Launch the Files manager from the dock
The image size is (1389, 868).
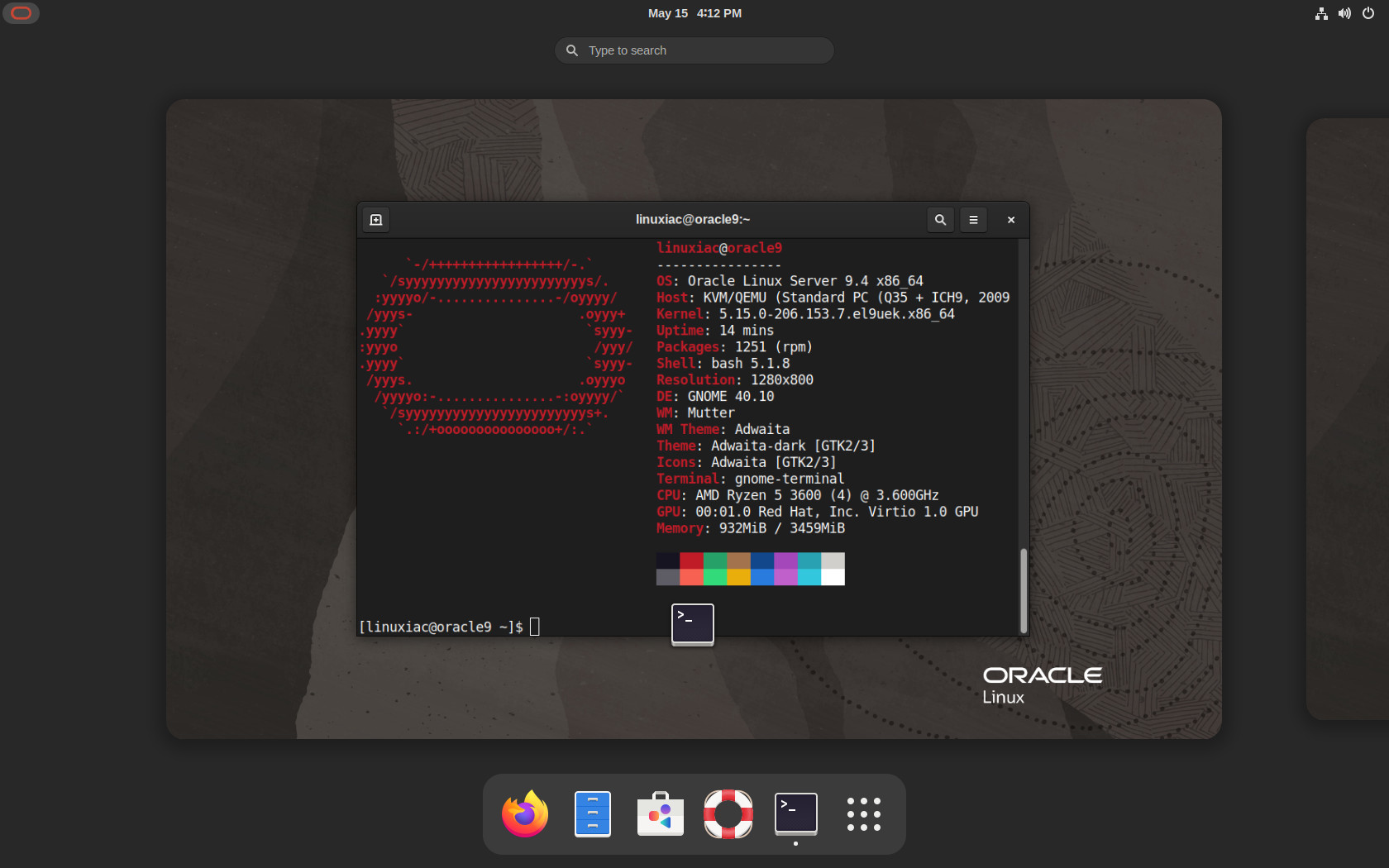pos(593,814)
